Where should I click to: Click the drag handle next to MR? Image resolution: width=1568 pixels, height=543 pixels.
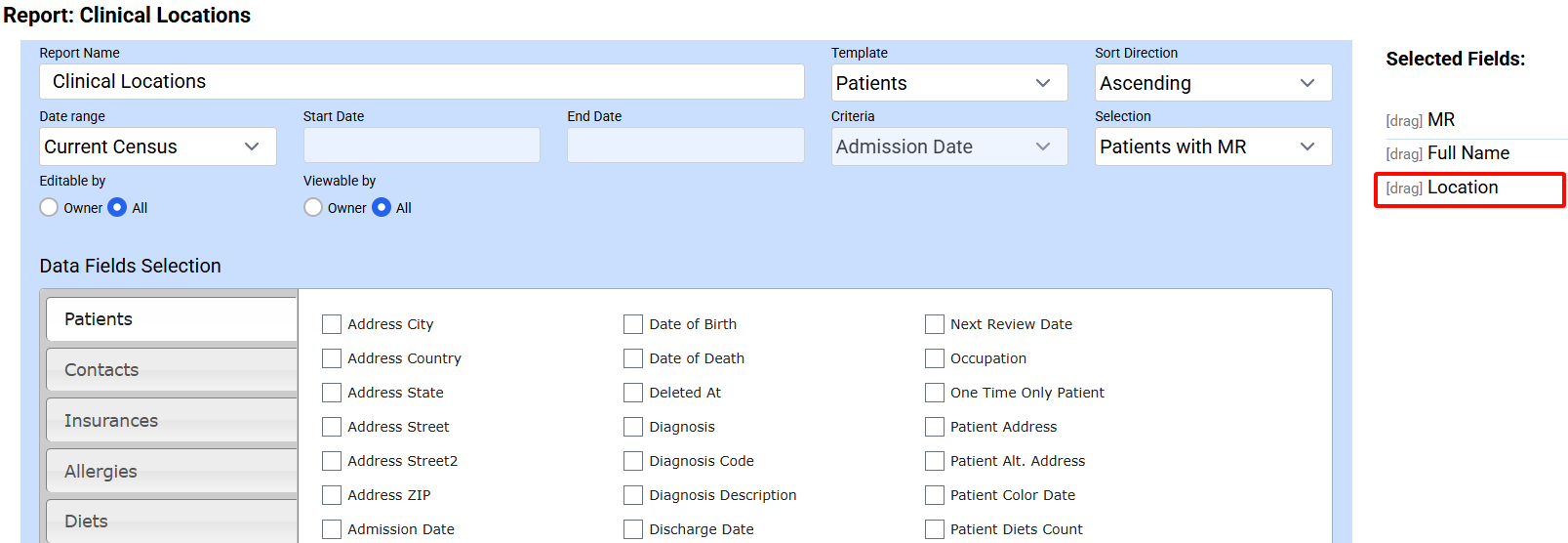pos(1403,121)
